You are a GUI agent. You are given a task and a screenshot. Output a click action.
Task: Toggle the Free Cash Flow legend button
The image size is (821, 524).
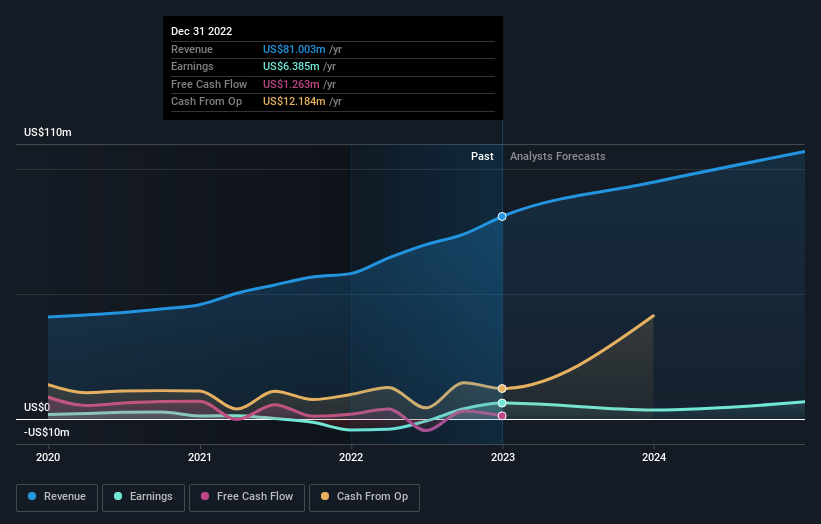(247, 497)
